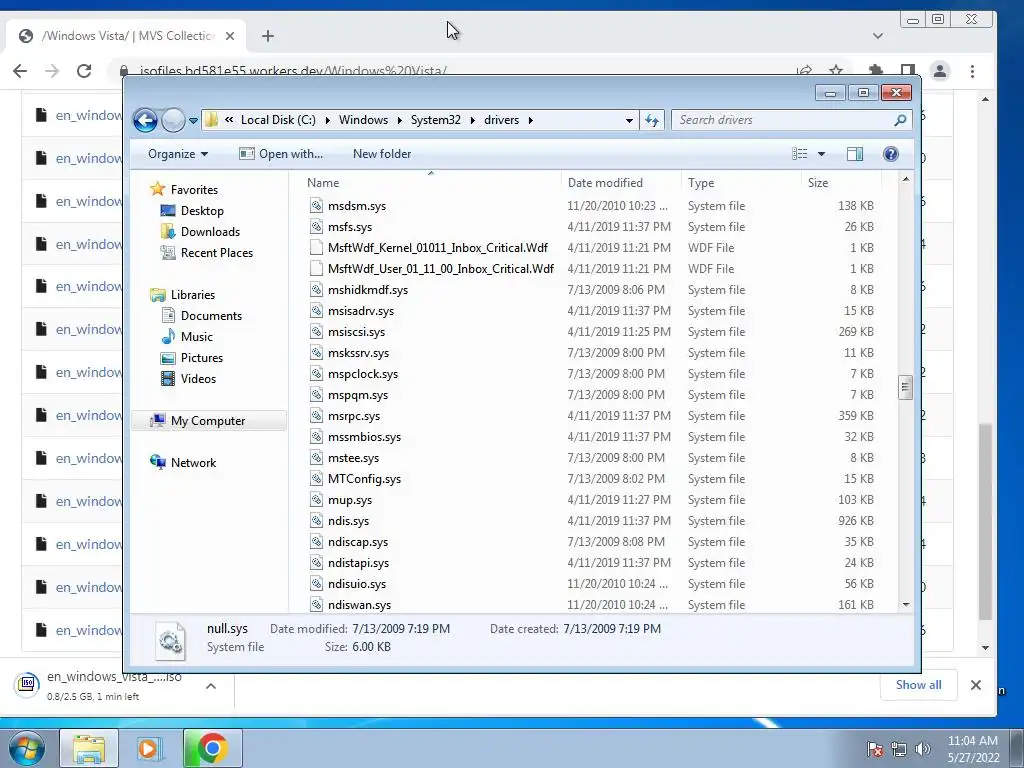Select My Computer in navigation pane

(x=208, y=421)
